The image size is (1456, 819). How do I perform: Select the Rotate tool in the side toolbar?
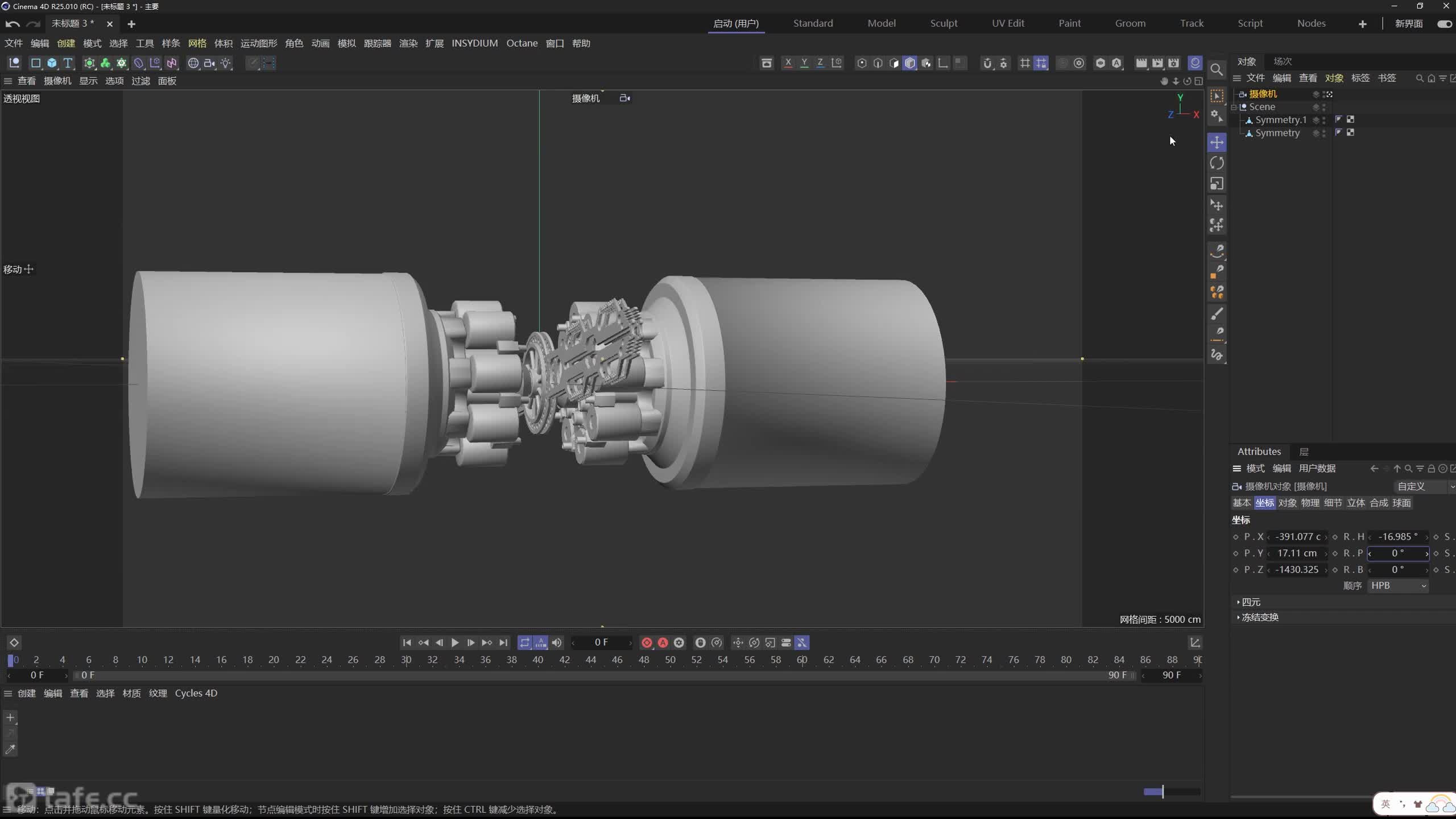(x=1217, y=163)
